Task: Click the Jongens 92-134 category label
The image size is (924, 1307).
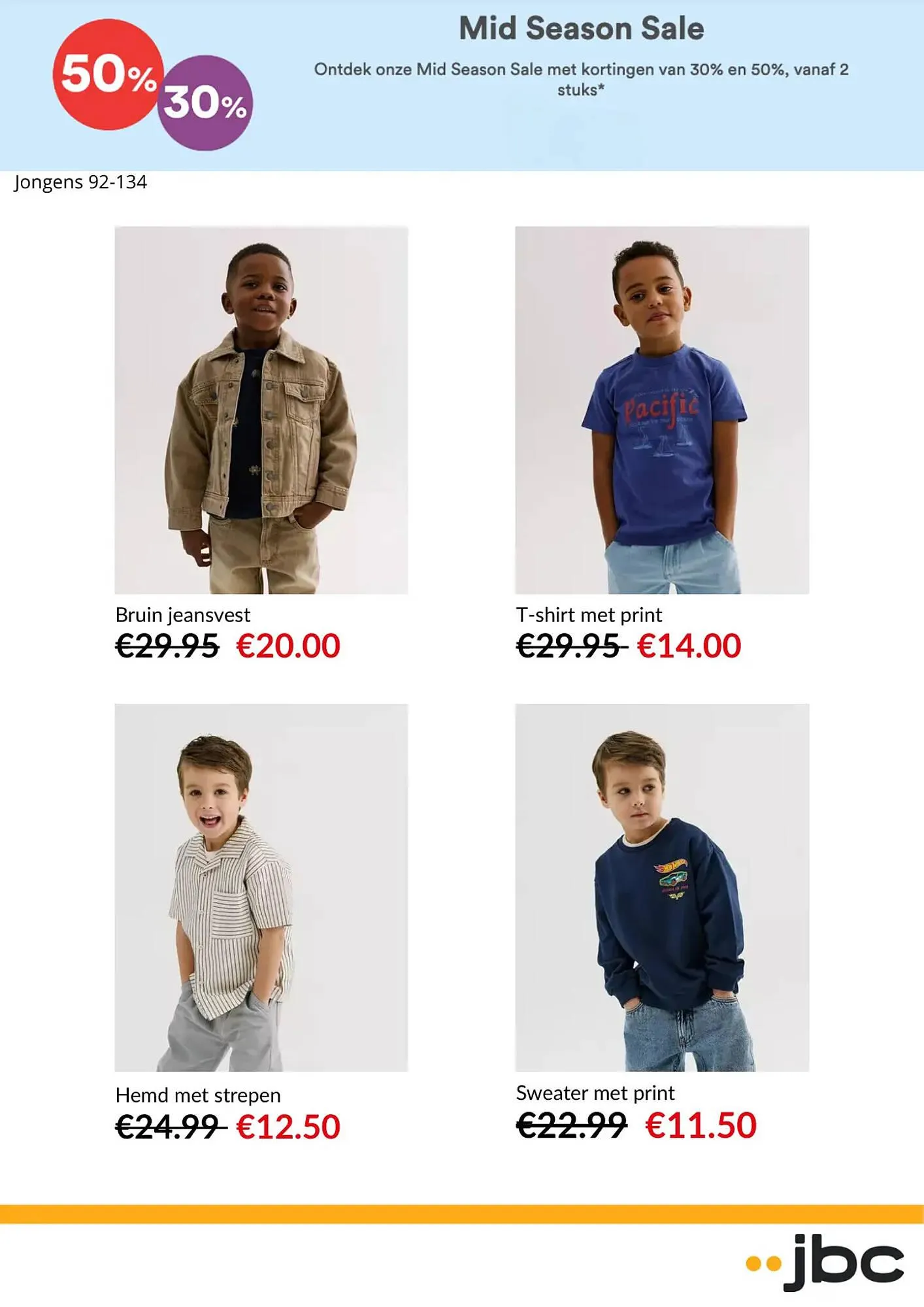Action: coord(80,182)
